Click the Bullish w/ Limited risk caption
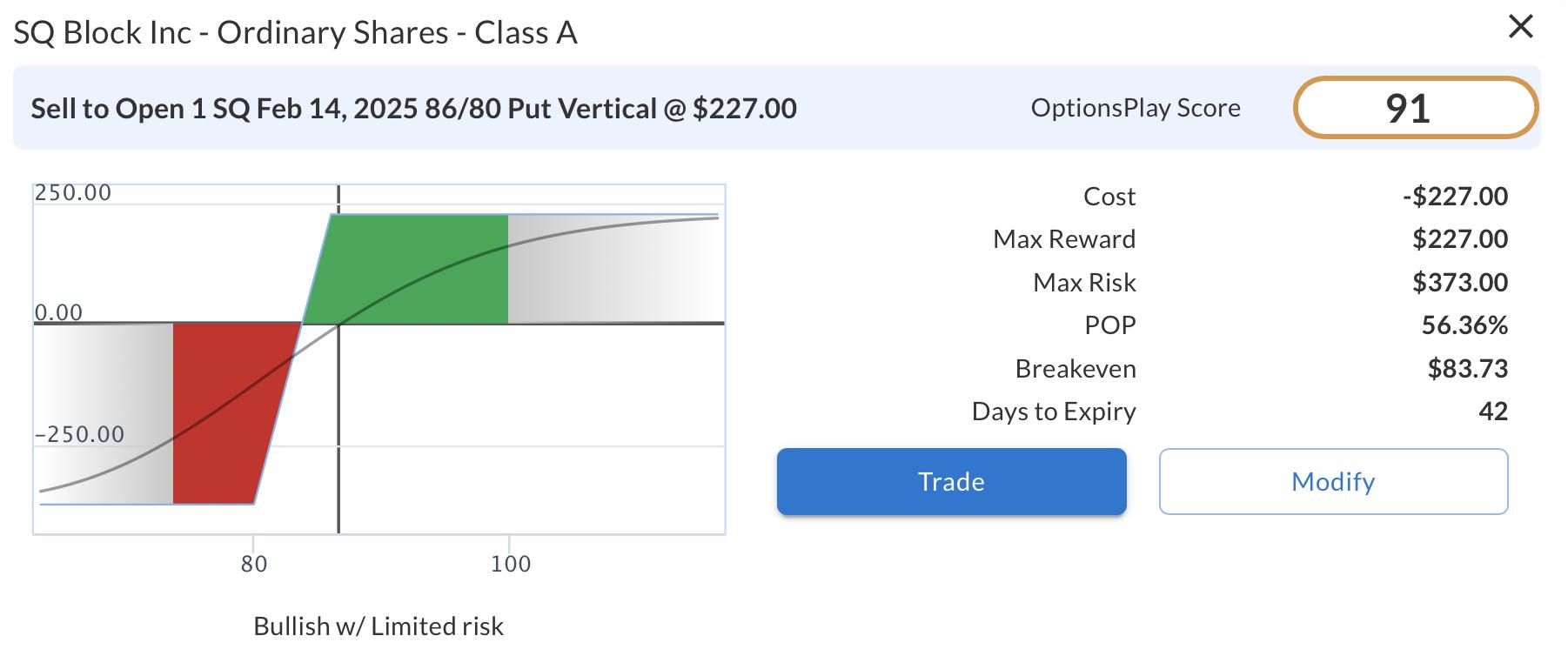The height and width of the screenshot is (656, 1568). click(378, 626)
